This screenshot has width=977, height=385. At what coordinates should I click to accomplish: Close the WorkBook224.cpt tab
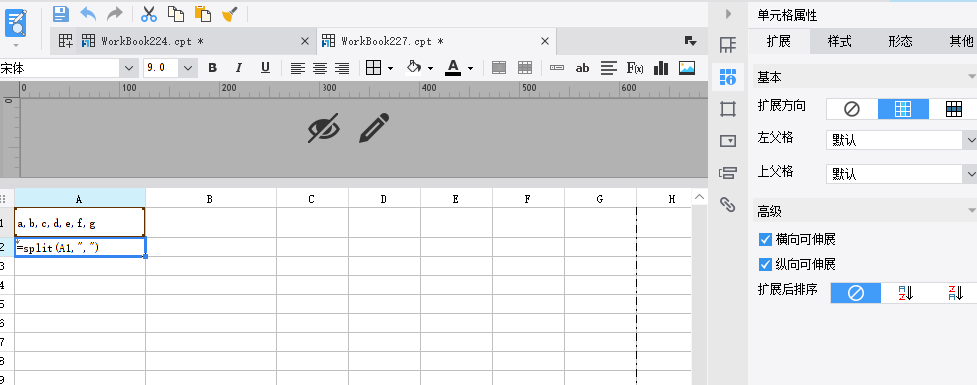tap(305, 41)
